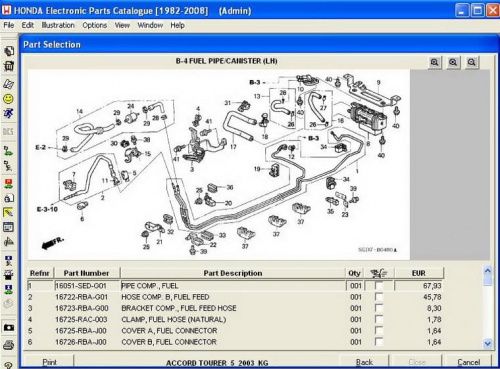Click the EUR column header
The image size is (500, 369).
(x=419, y=273)
